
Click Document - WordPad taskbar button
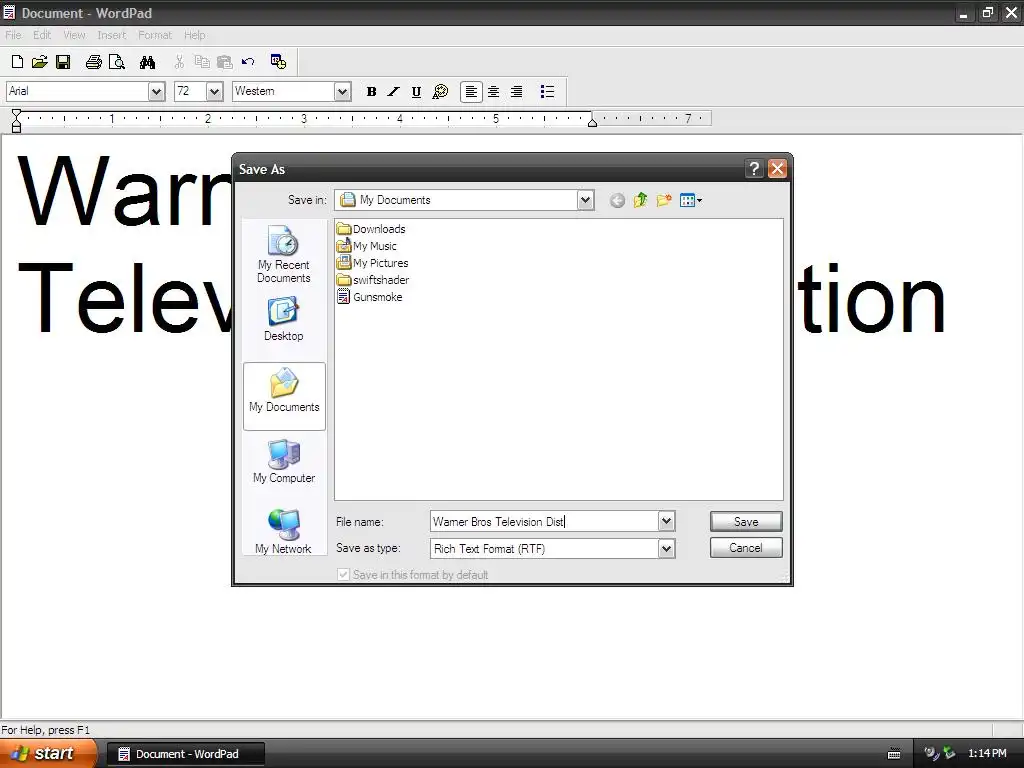[186, 754]
